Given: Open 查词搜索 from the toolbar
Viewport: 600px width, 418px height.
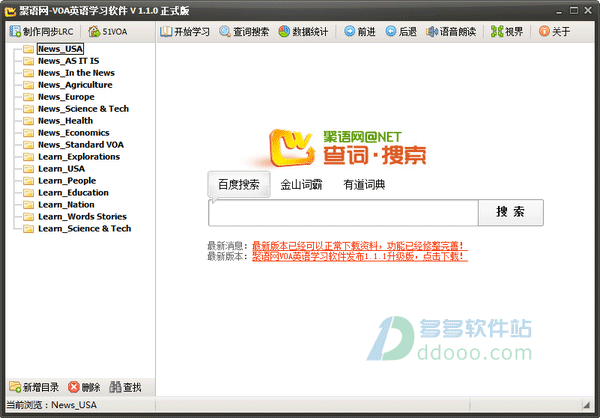Looking at the screenshot, I should pos(244,31).
